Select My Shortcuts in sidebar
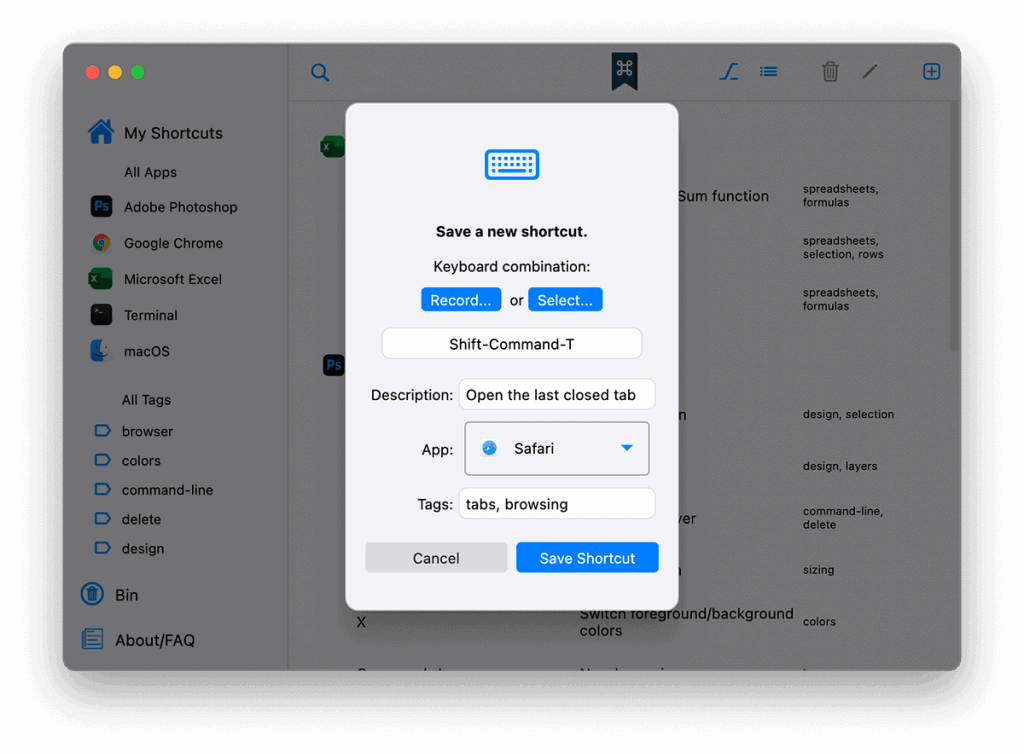Image resolution: width=1024 pixels, height=754 pixels. pyautogui.click(x=174, y=133)
